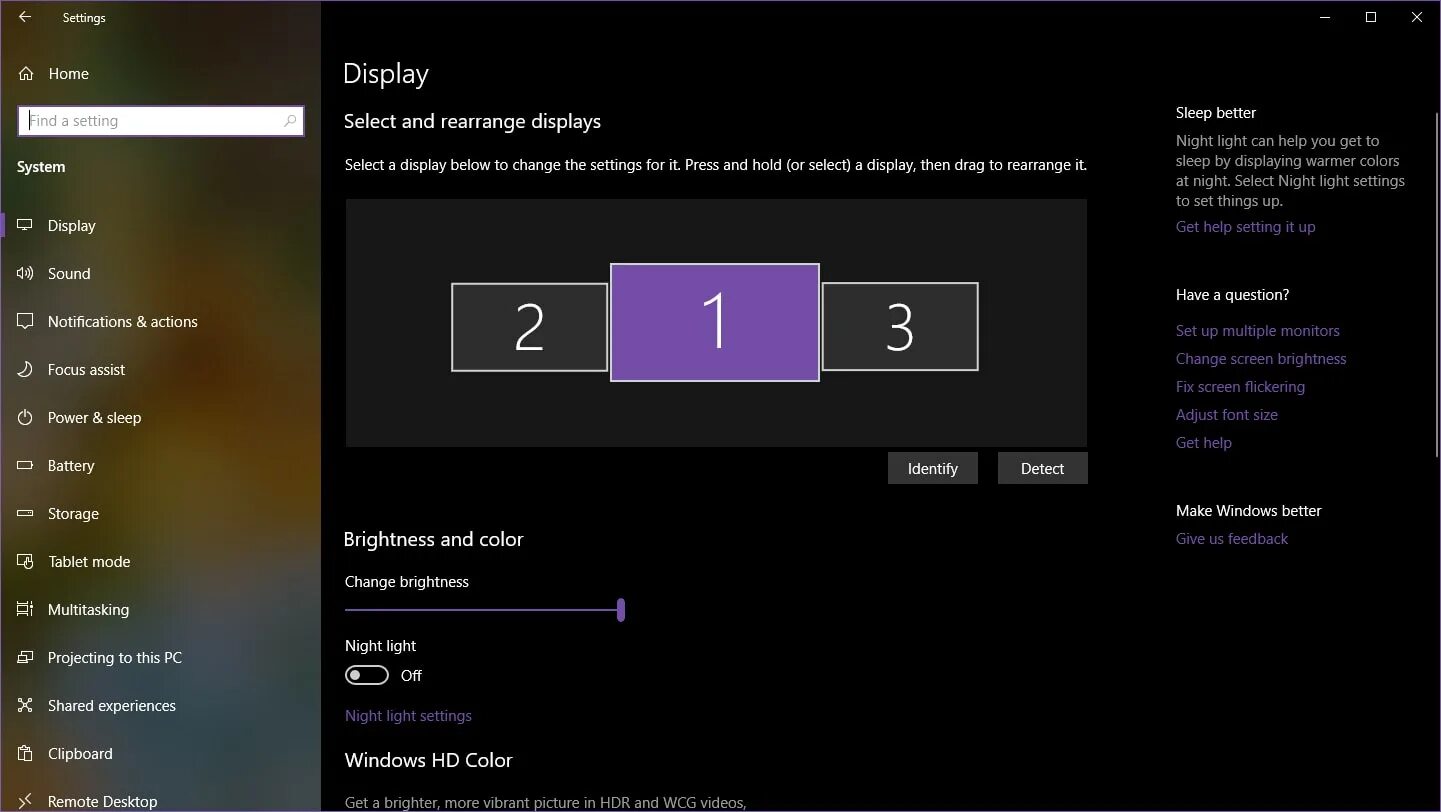Click the Tablet mode icon
1441x812 pixels.
click(x=26, y=562)
